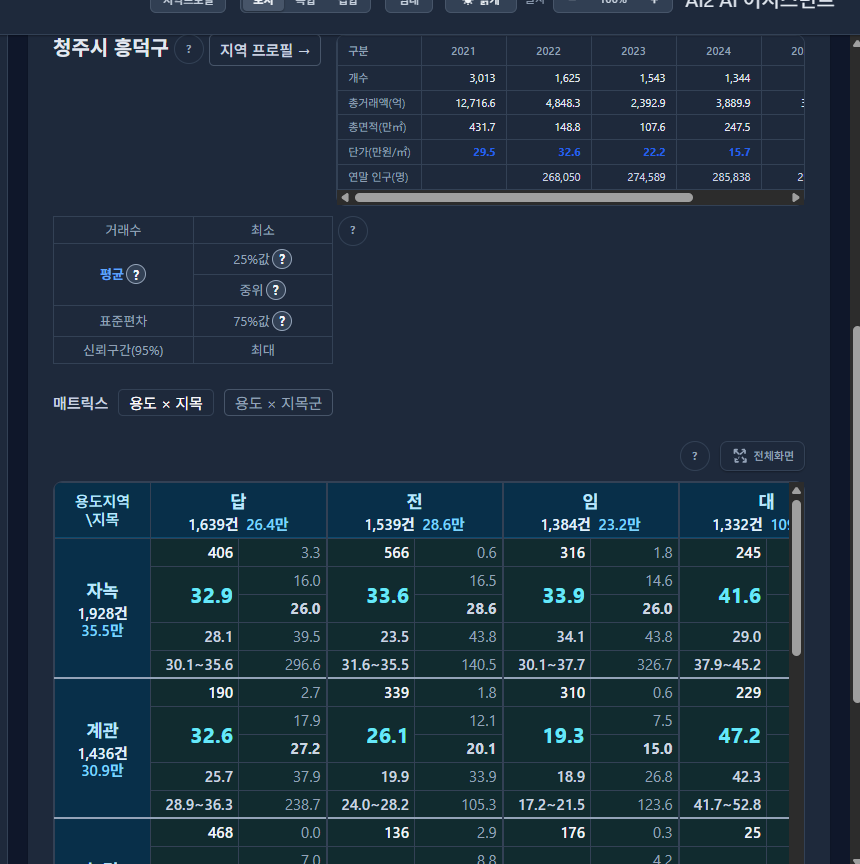
Task: Click the 33.6 average in 자녹 전 cell
Action: [388, 596]
